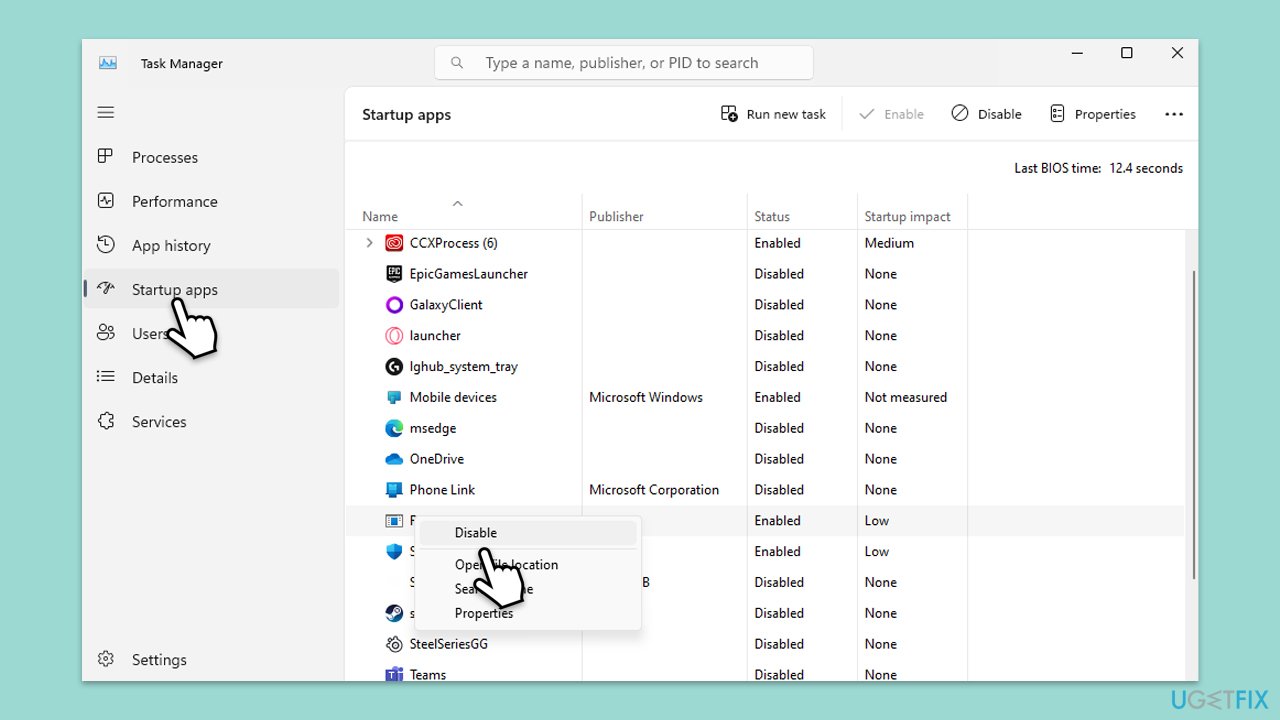The height and width of the screenshot is (720, 1280).
Task: Click the vertical scrollbar of the list
Action: pyautogui.click(x=1193, y=425)
